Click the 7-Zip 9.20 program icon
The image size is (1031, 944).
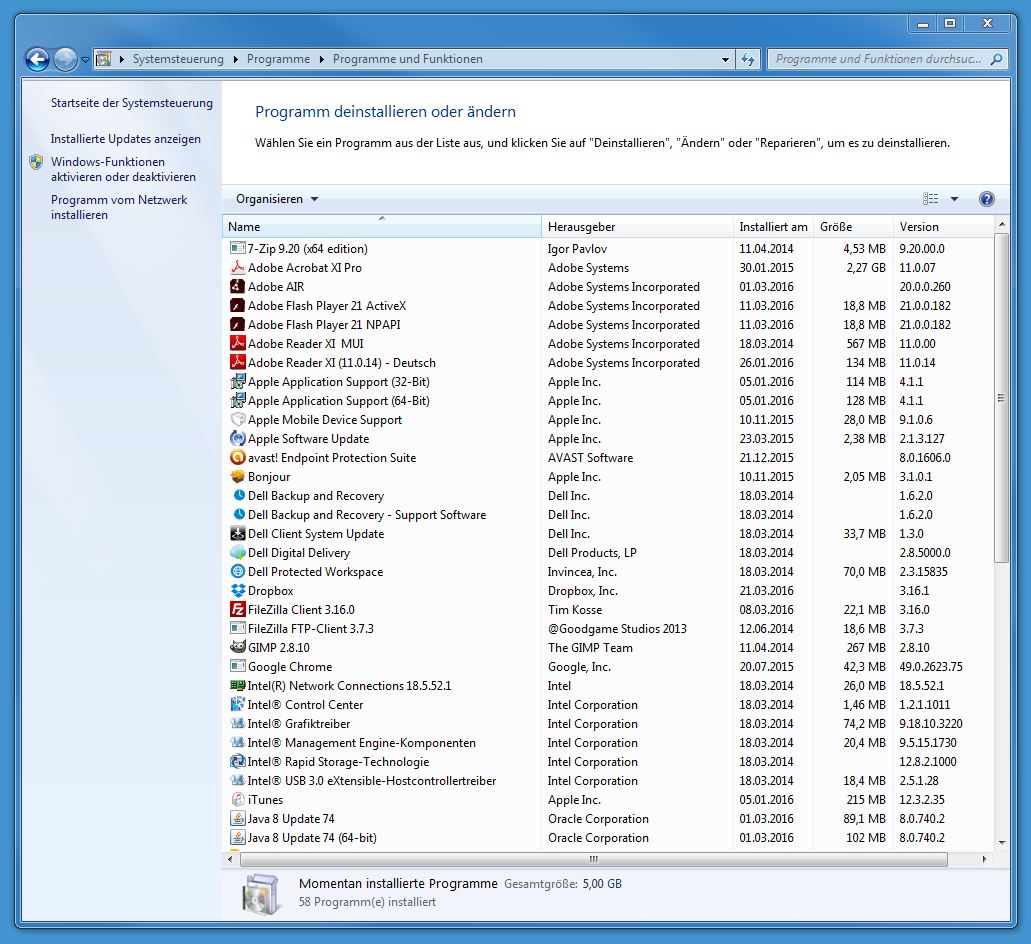237,248
